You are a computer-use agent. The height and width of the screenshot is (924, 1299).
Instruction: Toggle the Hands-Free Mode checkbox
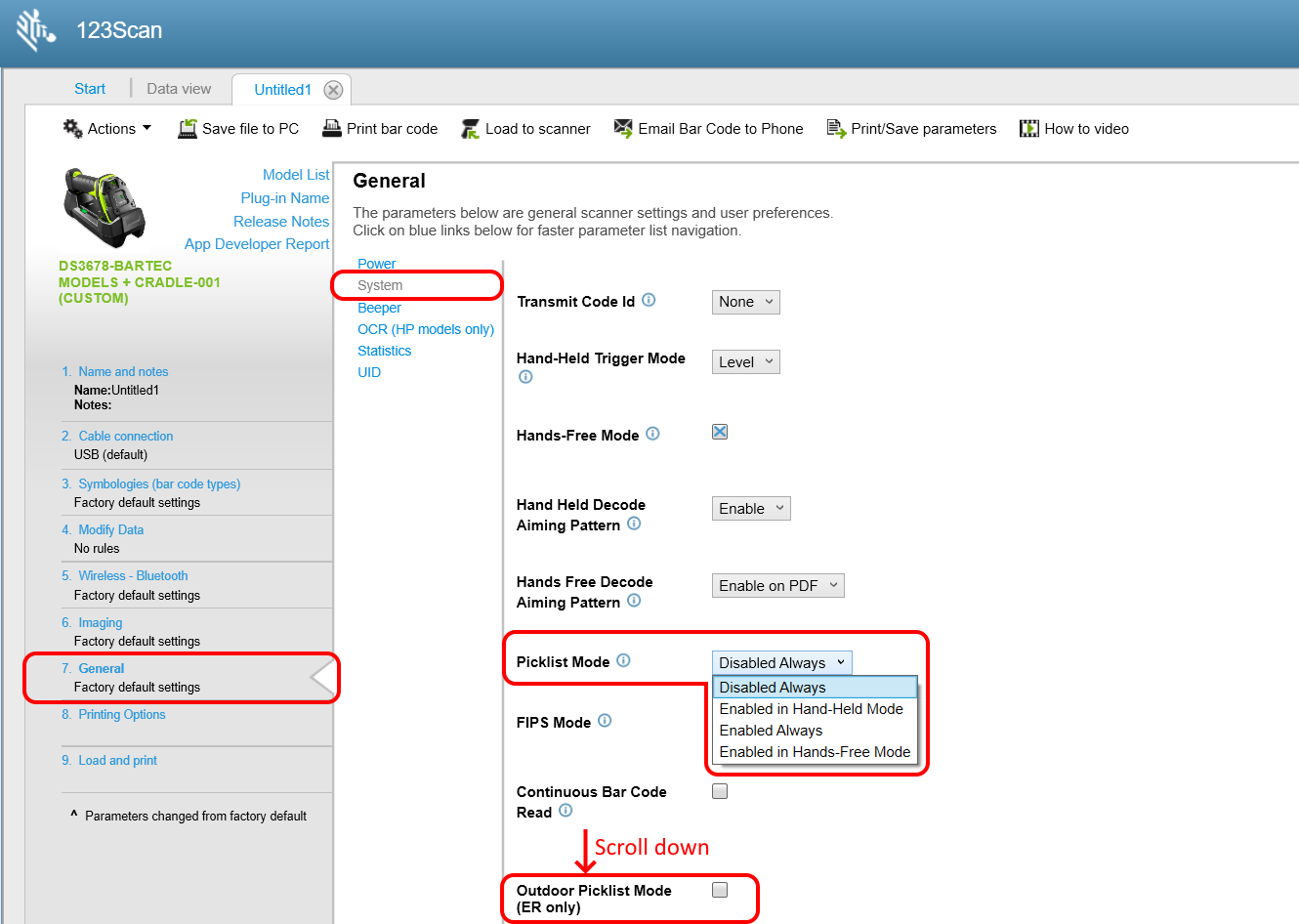tap(720, 432)
